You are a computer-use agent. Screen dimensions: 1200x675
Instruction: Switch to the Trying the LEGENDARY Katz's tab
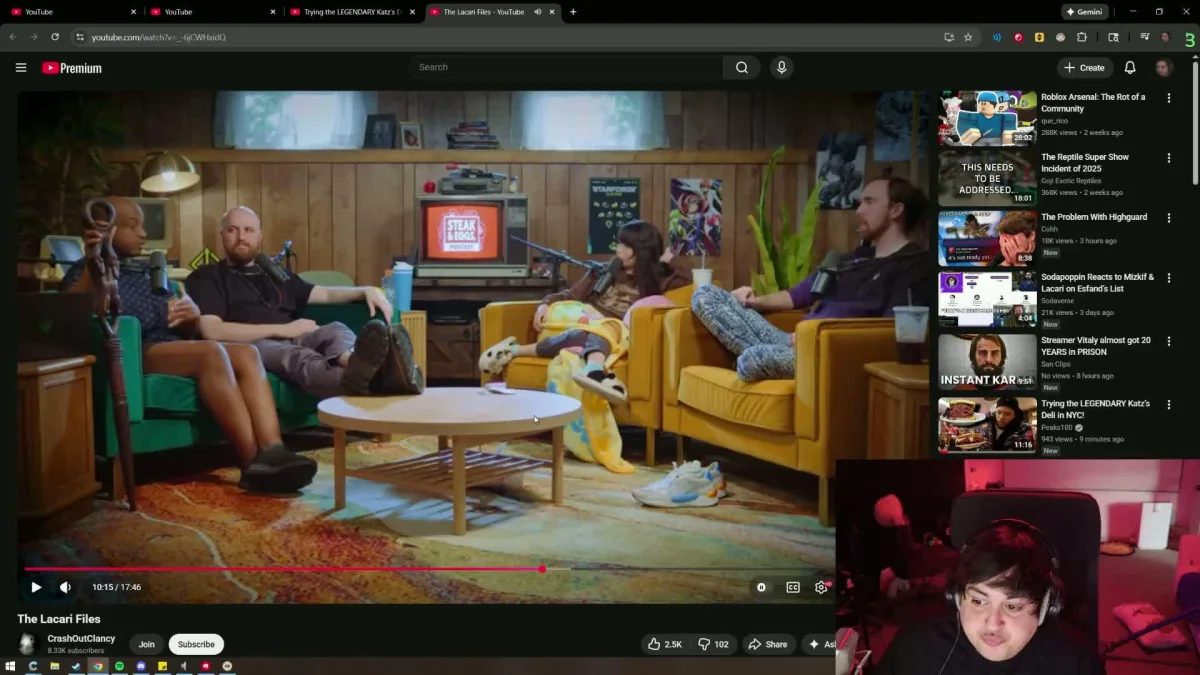coord(345,12)
